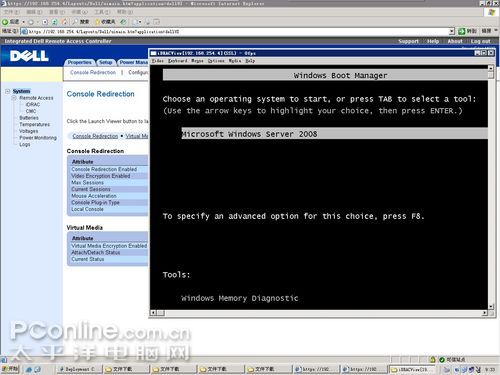
Task: Collapse the System tree node
Action: [8, 91]
